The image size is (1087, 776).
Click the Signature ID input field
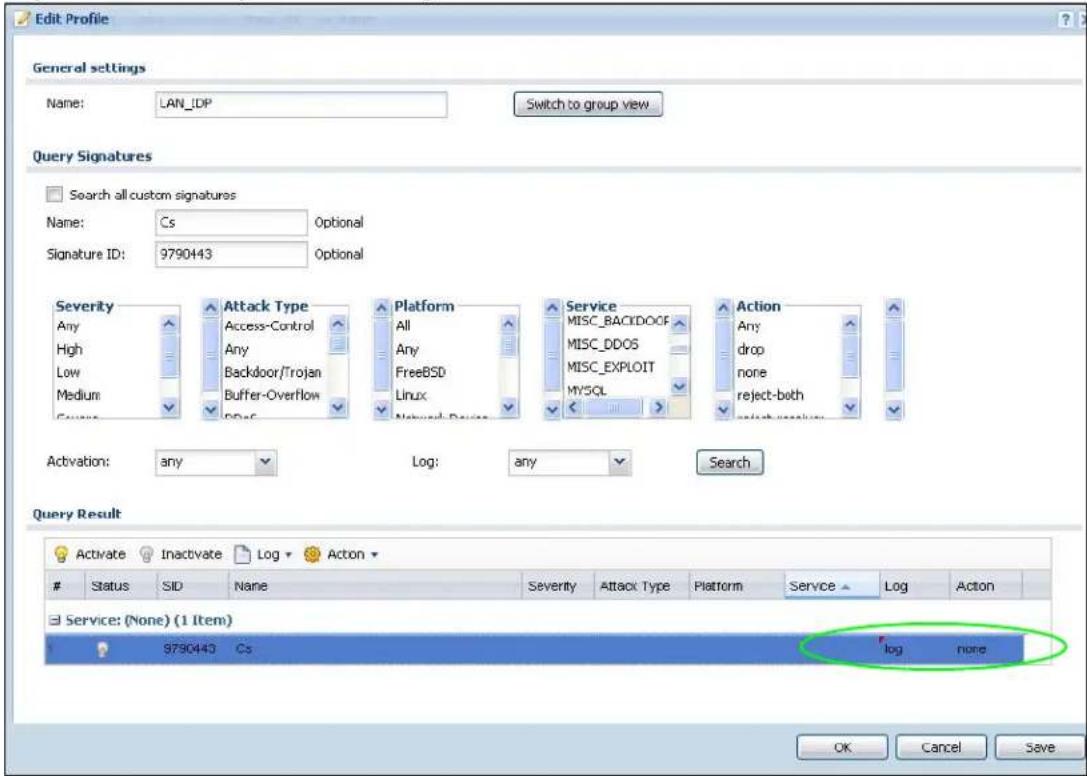click(x=231, y=254)
